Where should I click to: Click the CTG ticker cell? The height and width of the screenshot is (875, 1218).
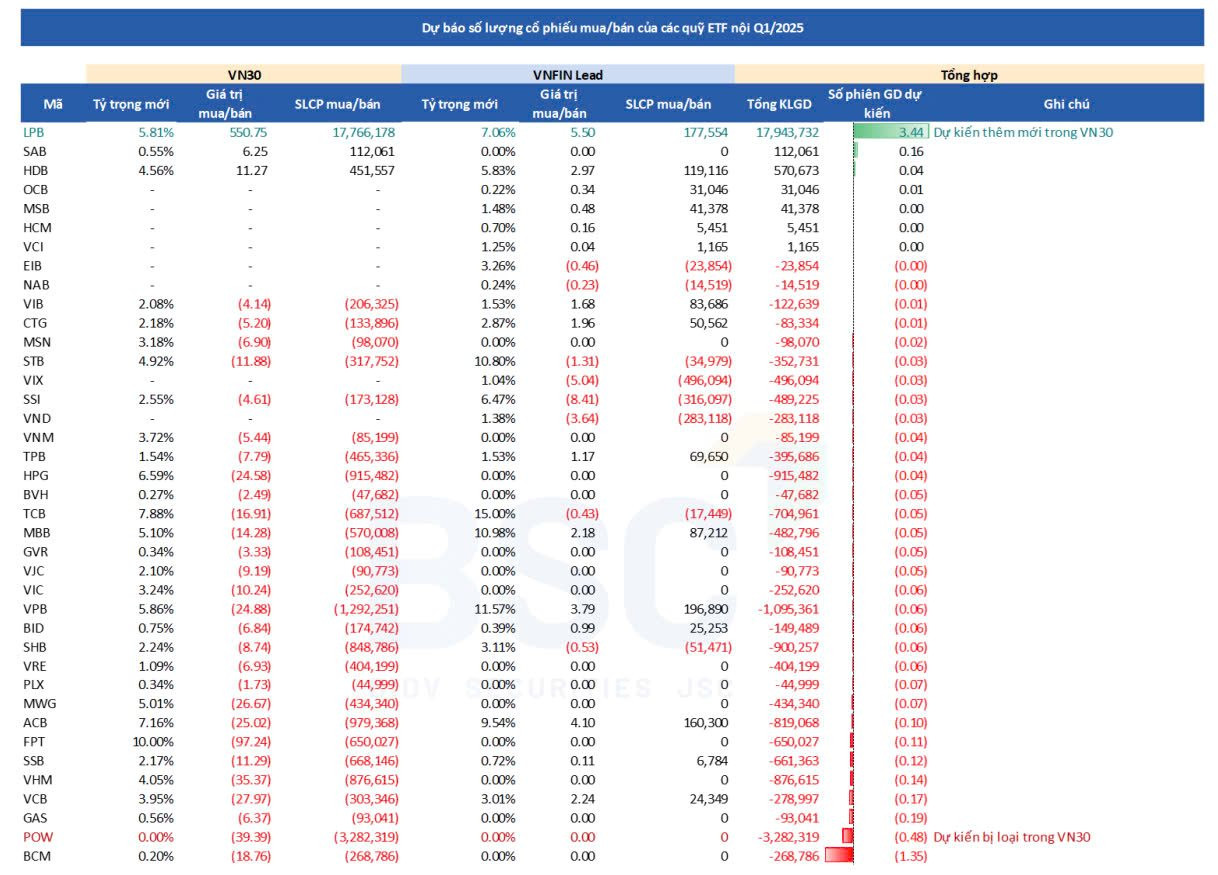33,322
